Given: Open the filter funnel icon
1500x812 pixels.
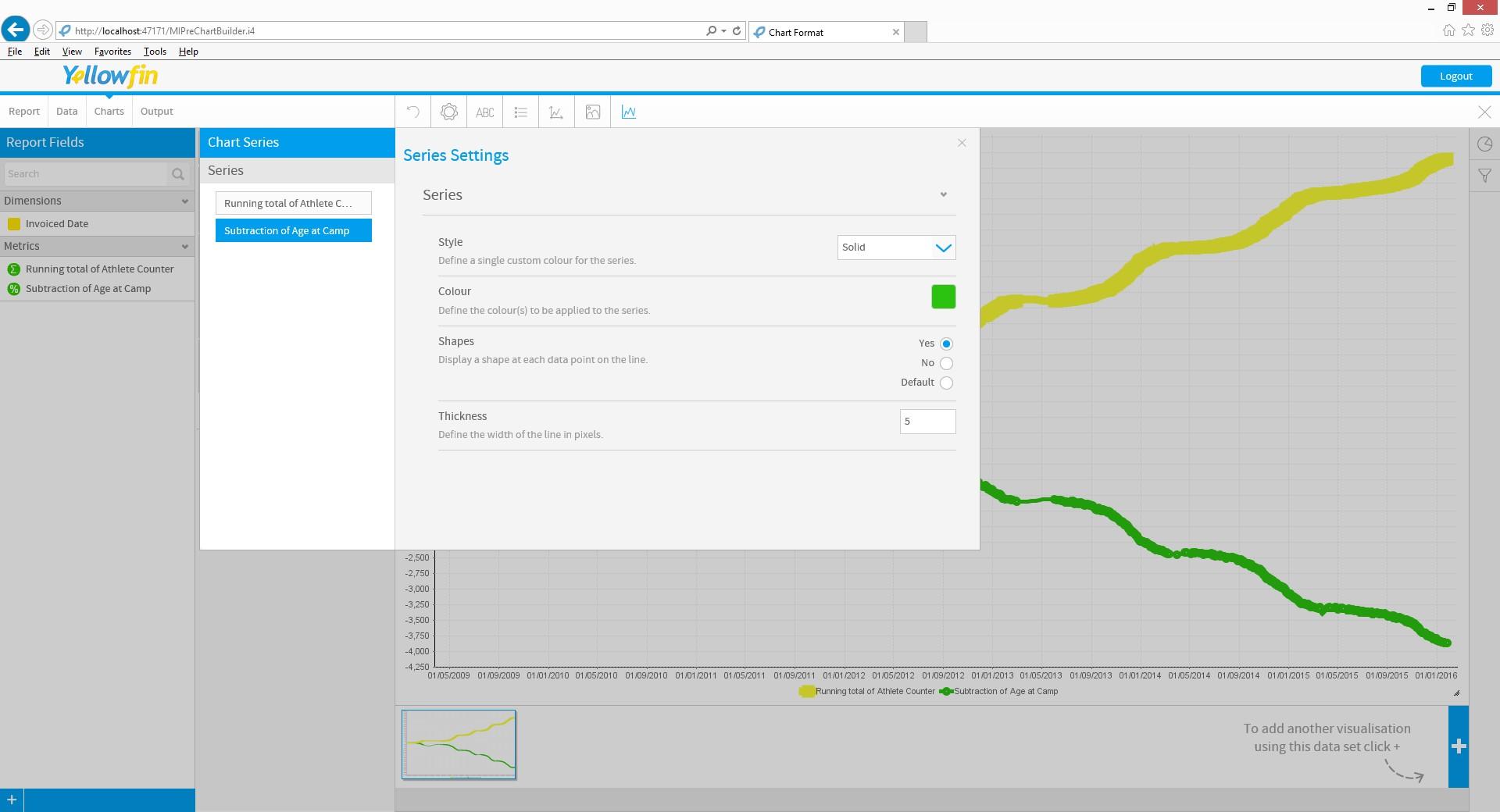Looking at the screenshot, I should [x=1484, y=176].
